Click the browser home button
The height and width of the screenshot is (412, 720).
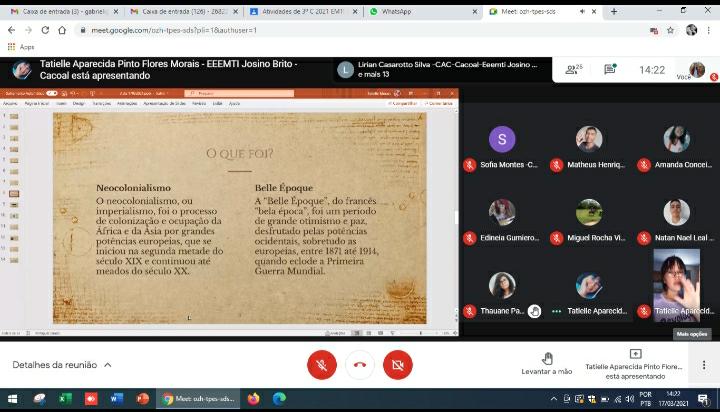[62, 30]
